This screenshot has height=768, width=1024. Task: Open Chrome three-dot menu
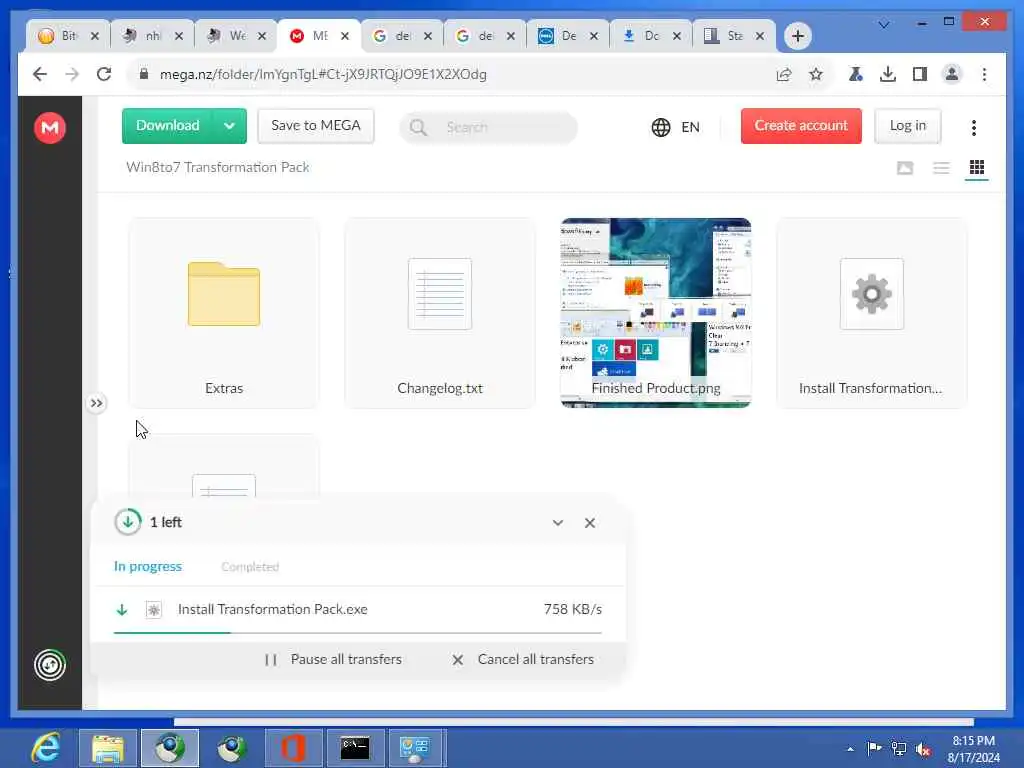(984, 74)
